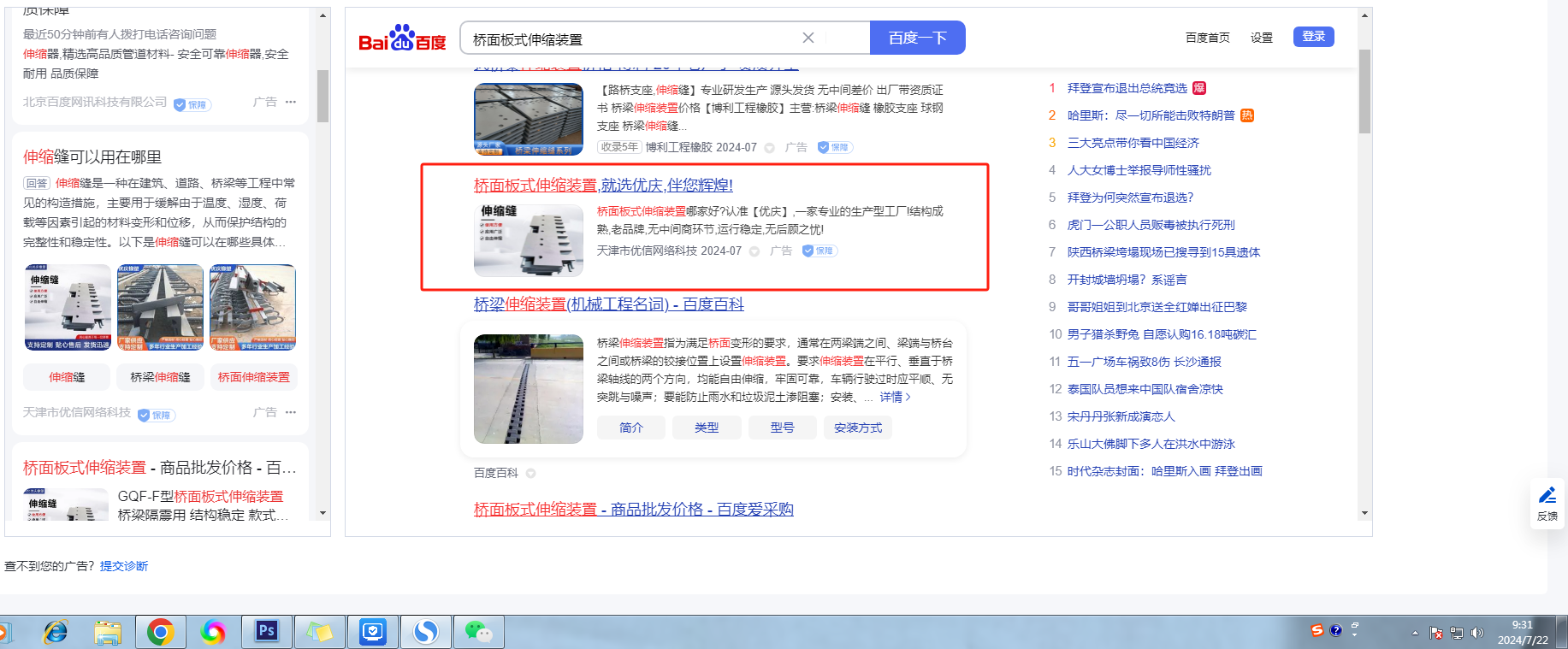Select the 型号 section tab
This screenshot has width=1568, height=649.
pyautogui.click(x=782, y=428)
